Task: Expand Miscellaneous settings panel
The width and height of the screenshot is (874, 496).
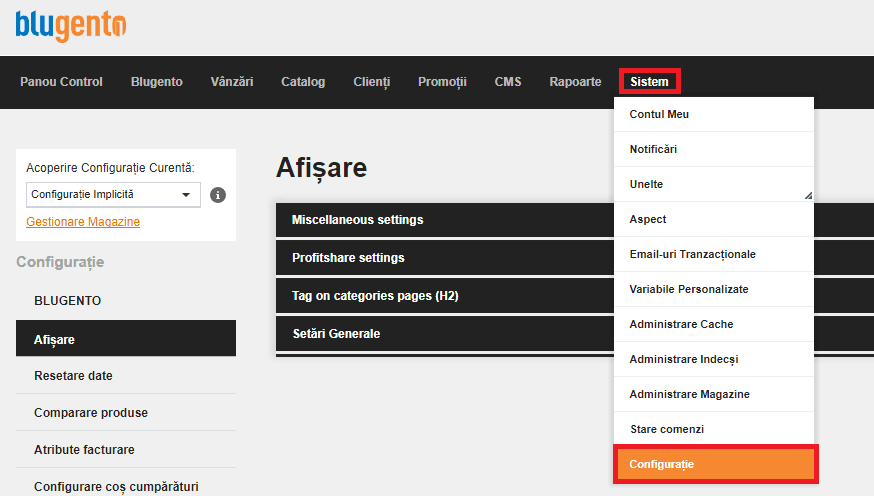Action: [445, 220]
